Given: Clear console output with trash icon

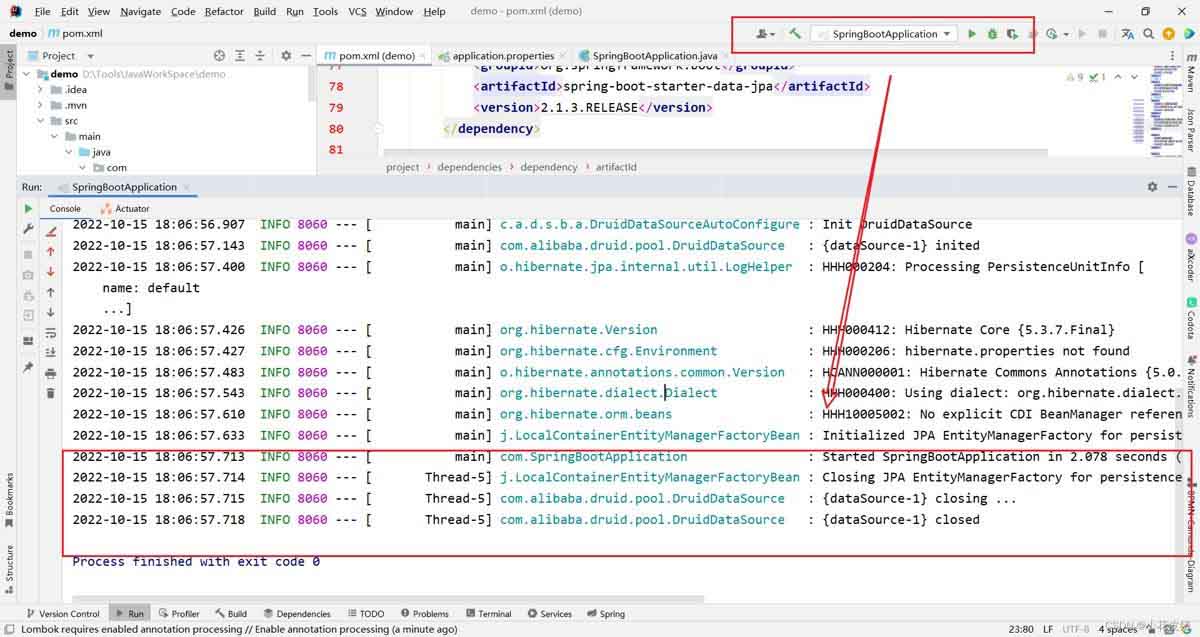Looking at the screenshot, I should point(50,393).
